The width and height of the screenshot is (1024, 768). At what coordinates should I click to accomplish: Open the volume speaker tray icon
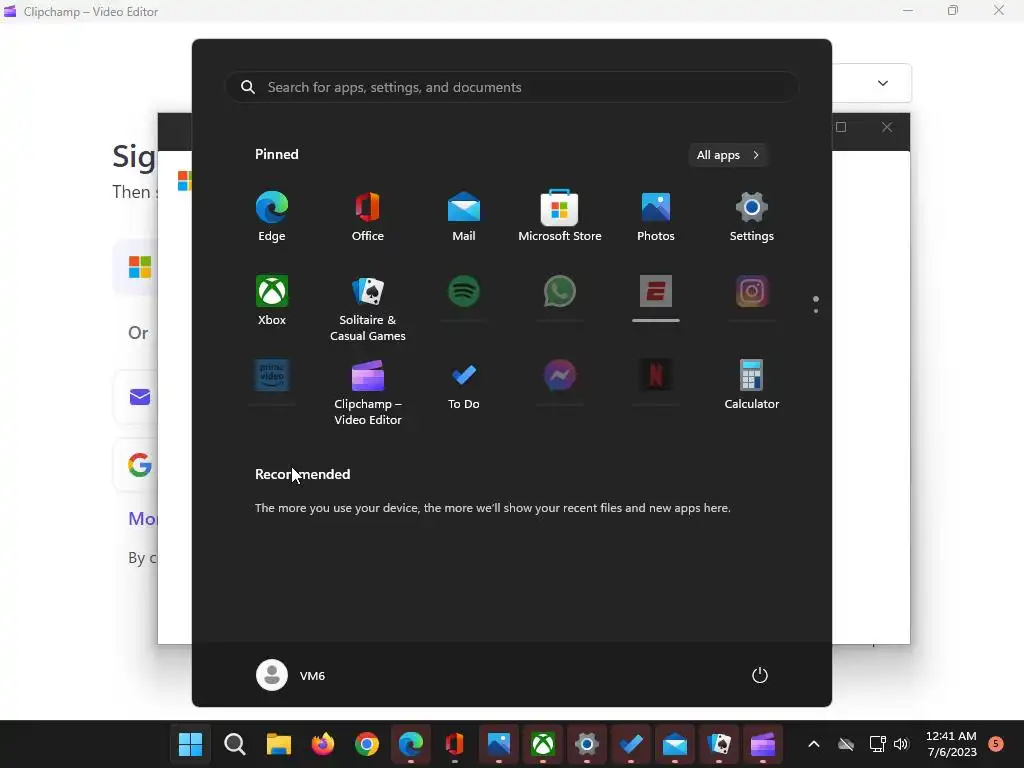pos(901,744)
